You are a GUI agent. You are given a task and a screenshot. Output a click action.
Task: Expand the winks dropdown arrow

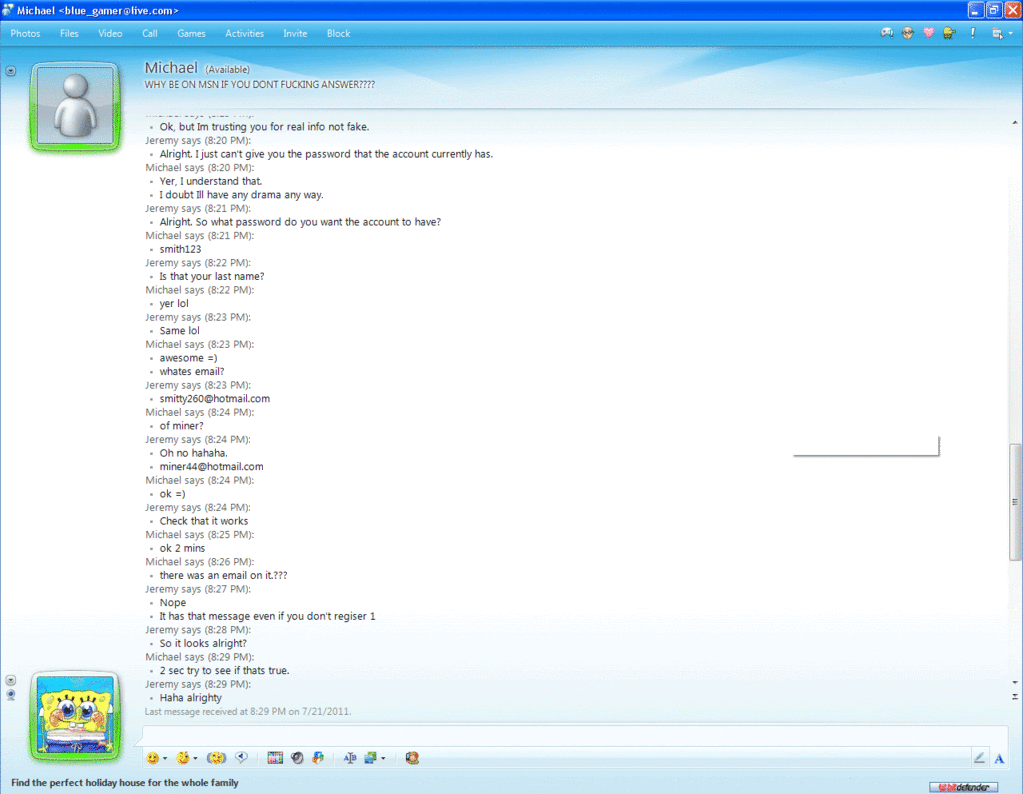(x=195, y=758)
